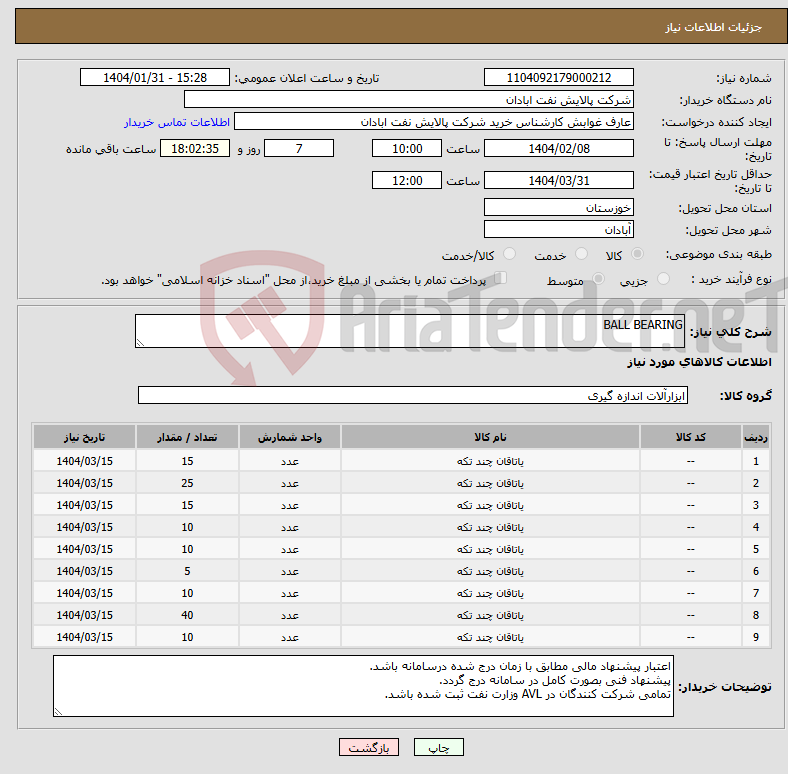Click the تاریخ نیاز column header
788x774 pixels.
84,437
